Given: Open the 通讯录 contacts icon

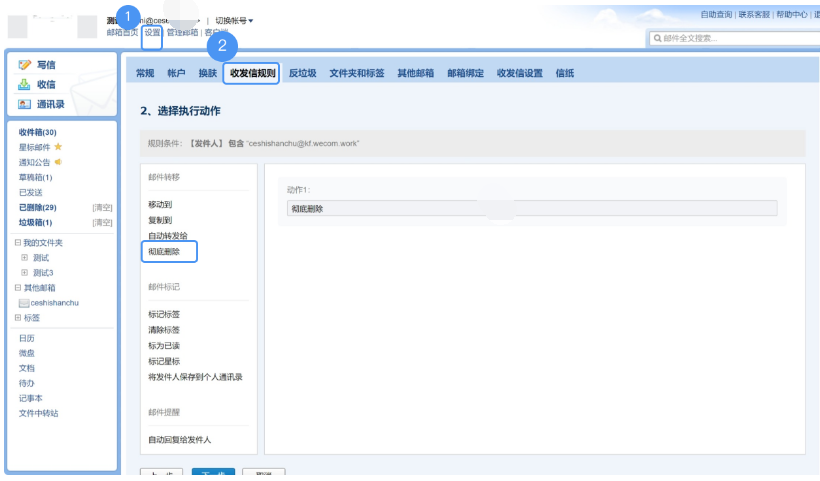Looking at the screenshot, I should [x=25, y=104].
